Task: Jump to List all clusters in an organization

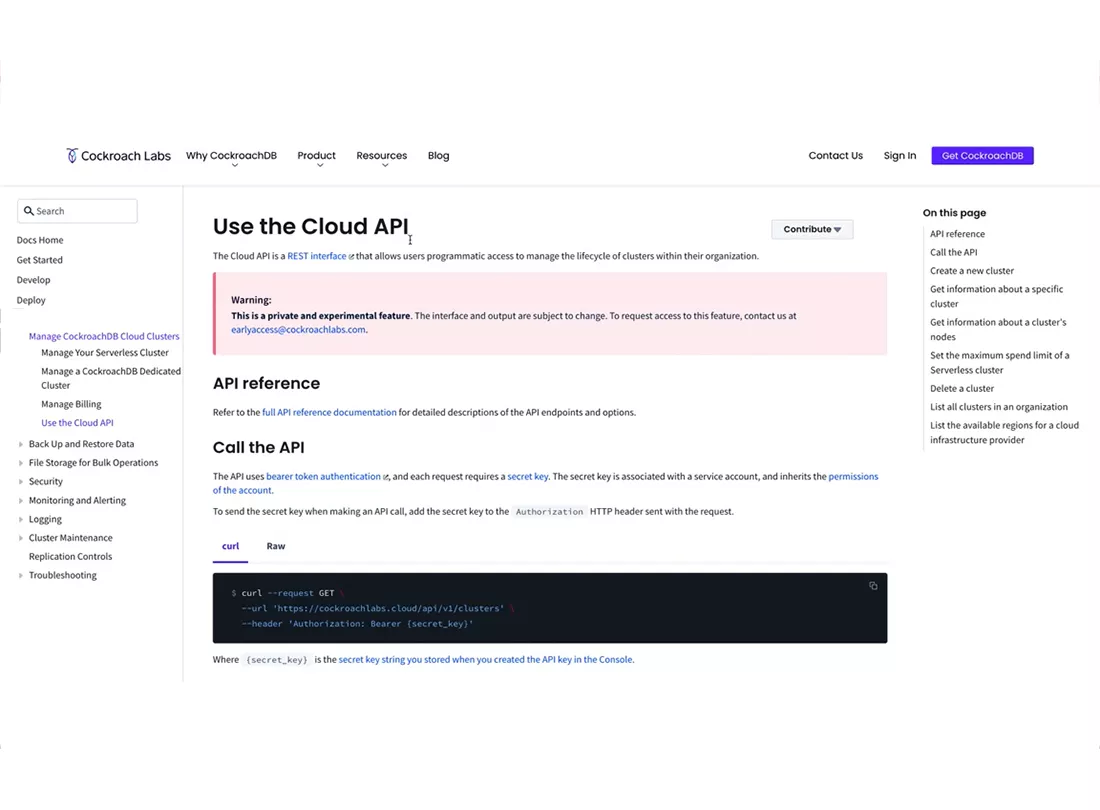Action: pos(998,407)
